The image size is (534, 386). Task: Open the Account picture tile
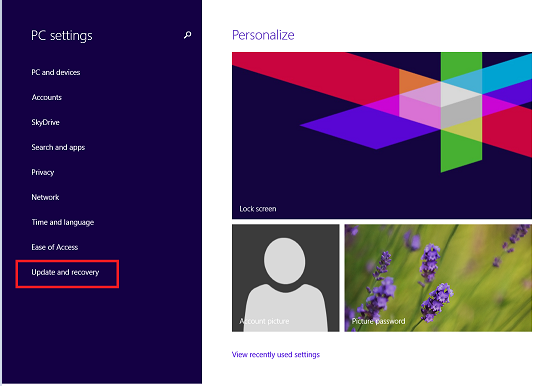(285, 278)
